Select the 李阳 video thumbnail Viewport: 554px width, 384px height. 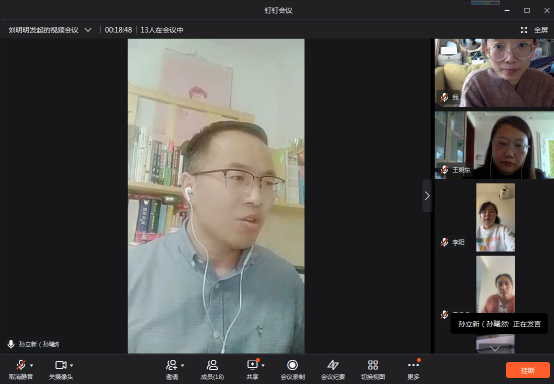click(x=495, y=217)
